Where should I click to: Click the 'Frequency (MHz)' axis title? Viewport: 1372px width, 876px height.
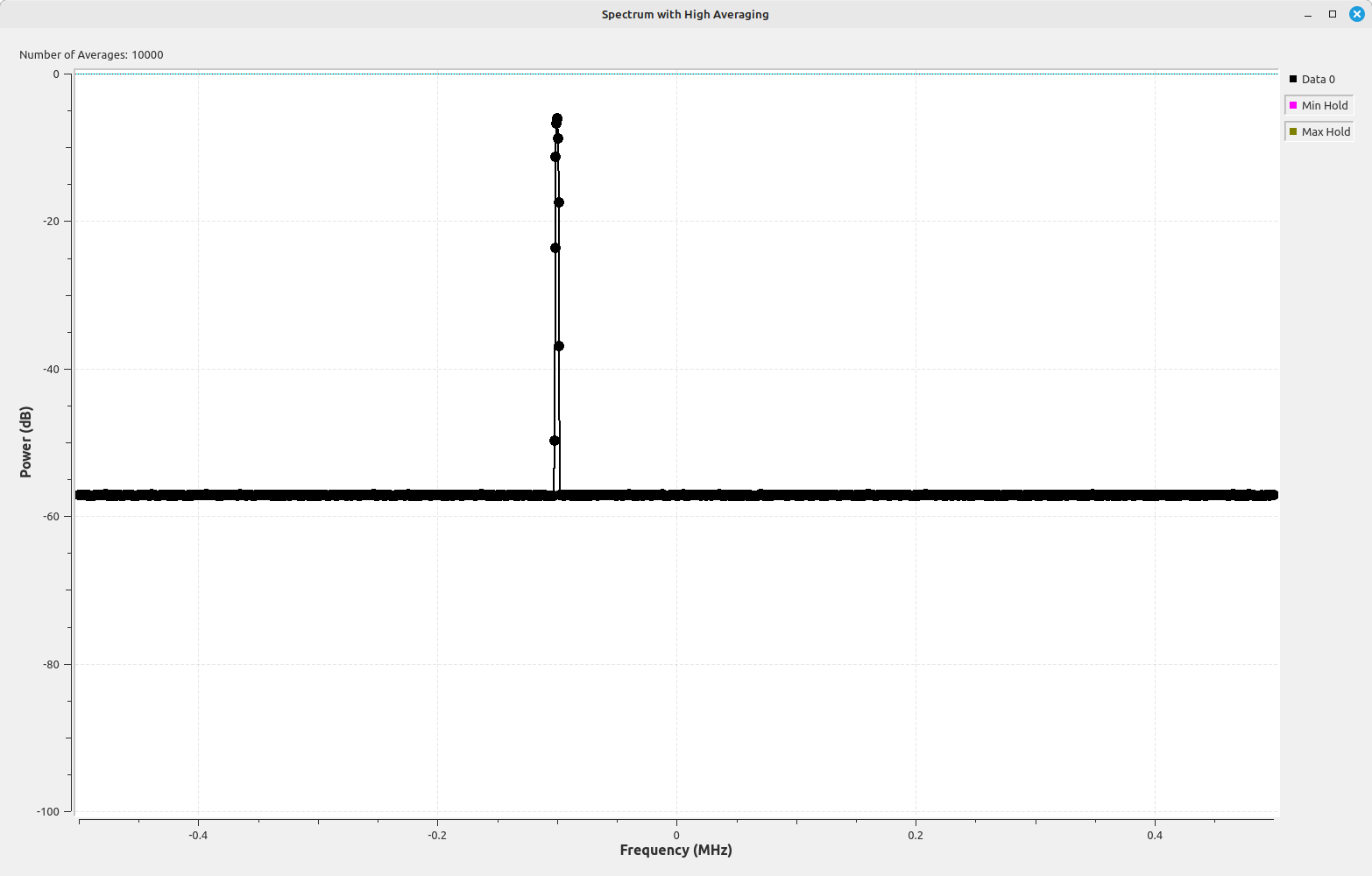(x=675, y=850)
